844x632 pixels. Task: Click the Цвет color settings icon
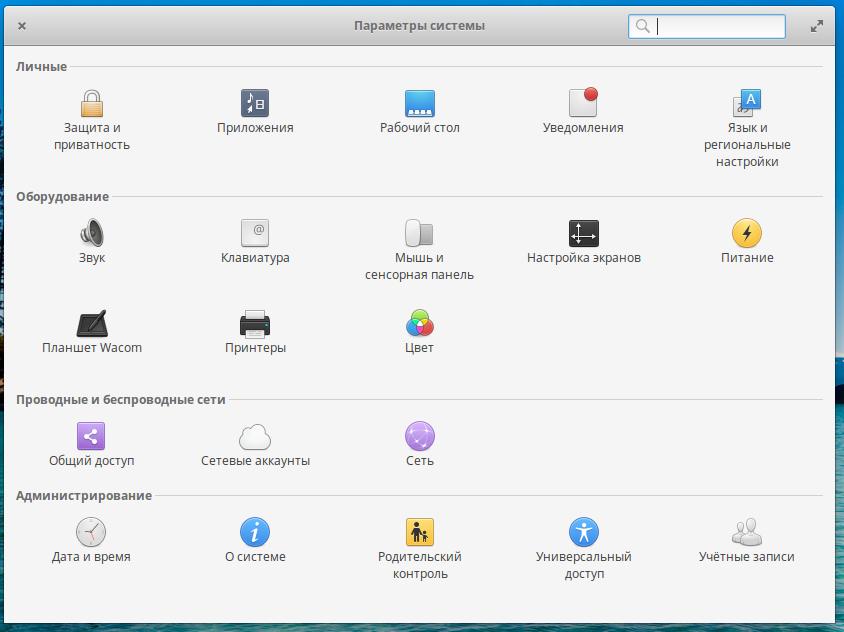coord(420,324)
